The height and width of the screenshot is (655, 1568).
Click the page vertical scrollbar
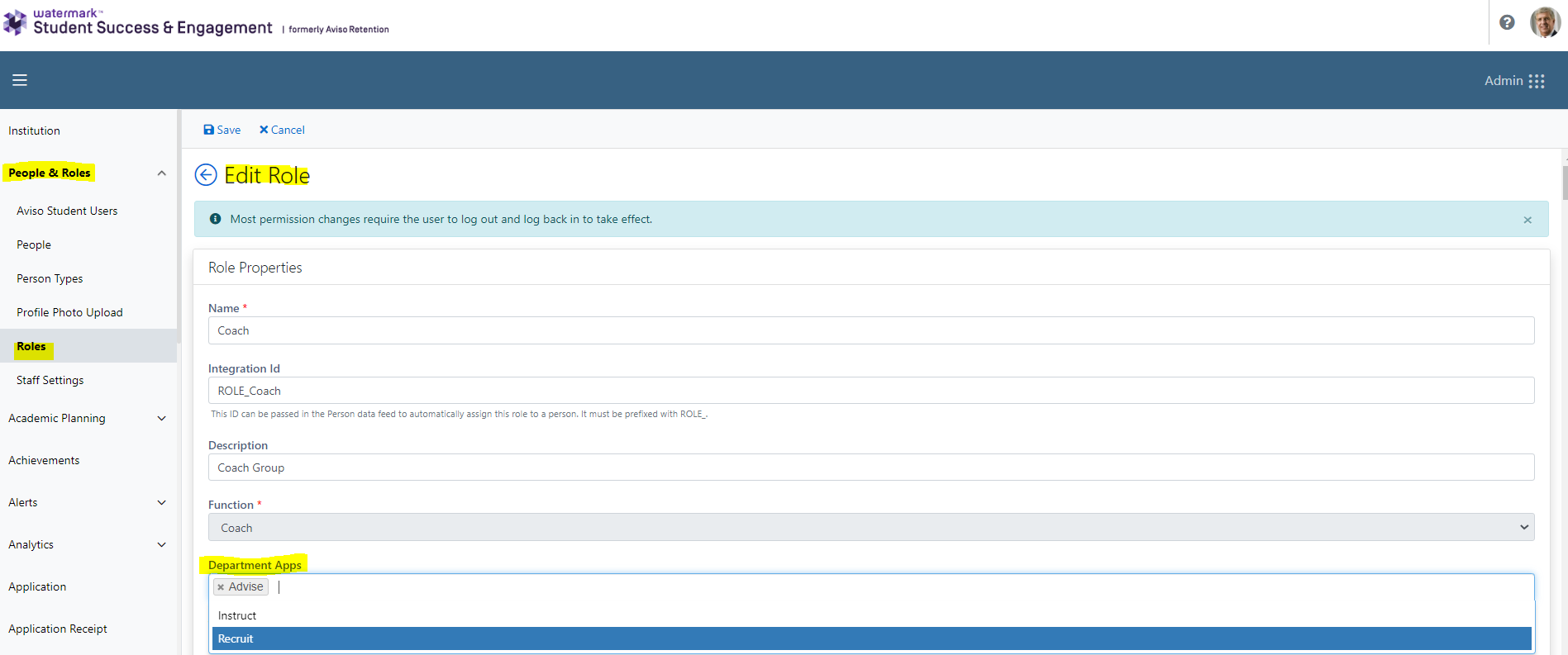[1565, 182]
